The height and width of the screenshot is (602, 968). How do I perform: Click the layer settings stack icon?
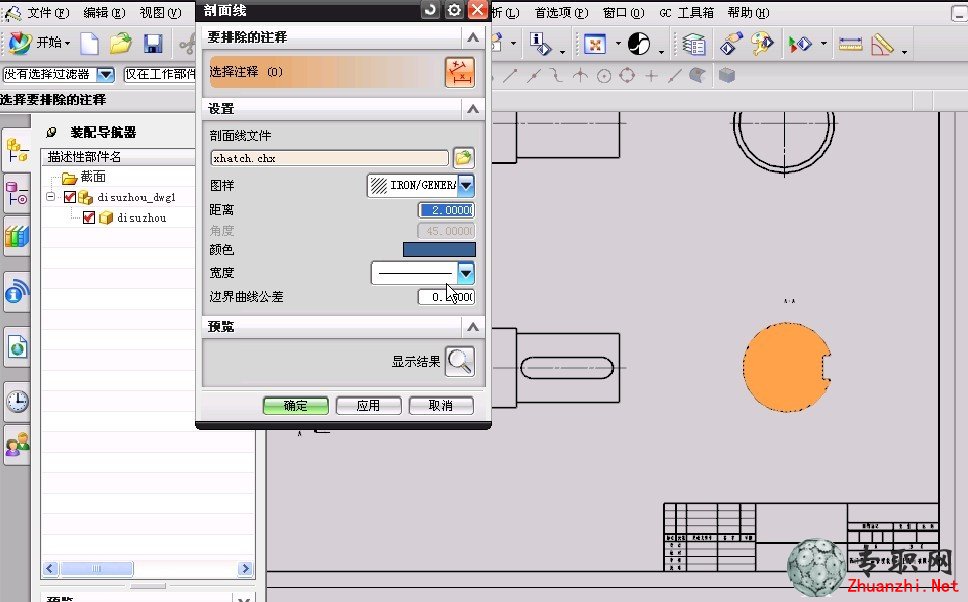click(x=694, y=44)
